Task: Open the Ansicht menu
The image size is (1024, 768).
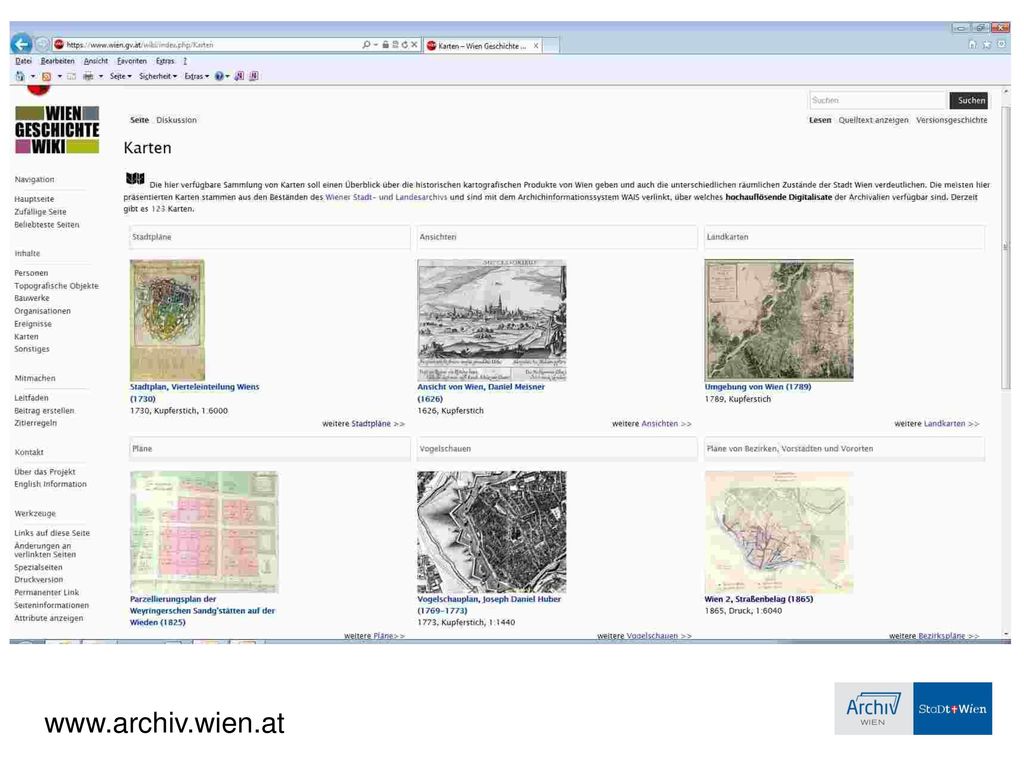Action: coord(95,61)
